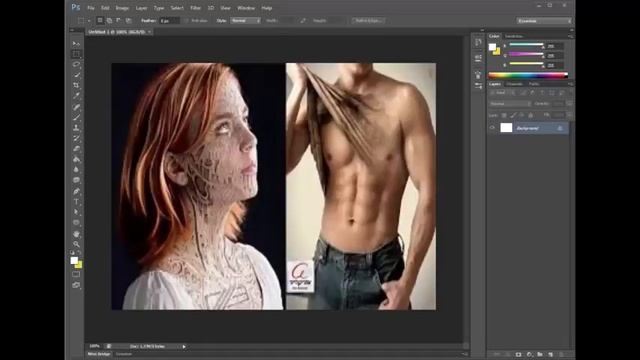Screen dimensions: 640x360
Task: Hide the Background layer eye icon
Action: 492,128
